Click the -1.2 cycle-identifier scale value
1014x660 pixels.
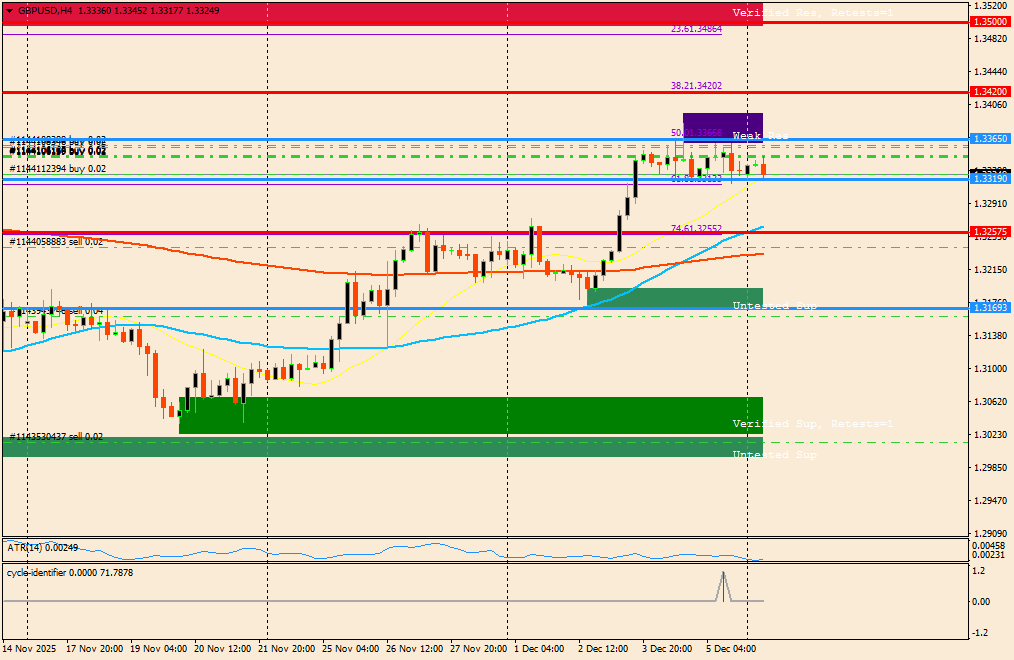[978, 633]
